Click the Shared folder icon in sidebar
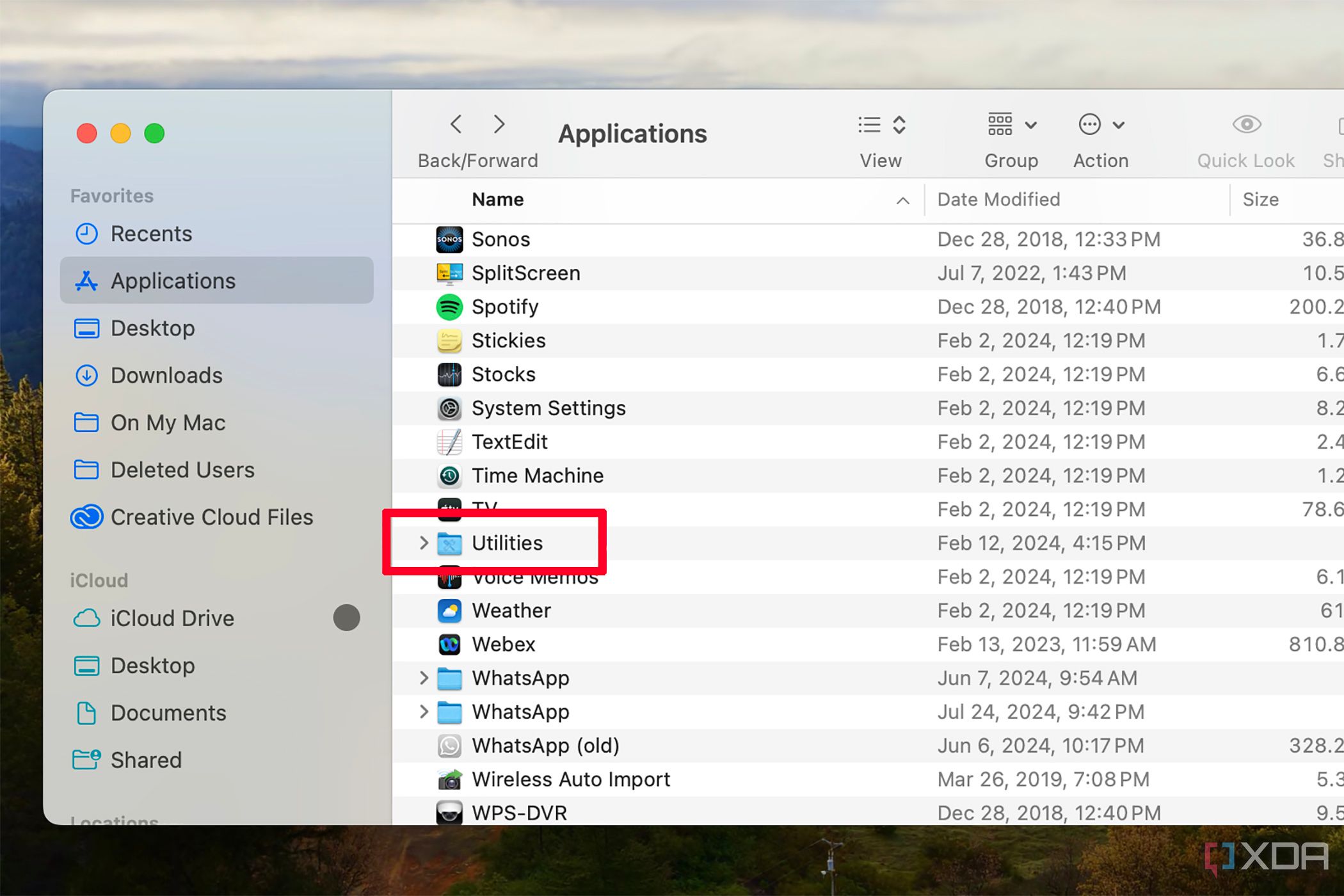 tap(86, 760)
